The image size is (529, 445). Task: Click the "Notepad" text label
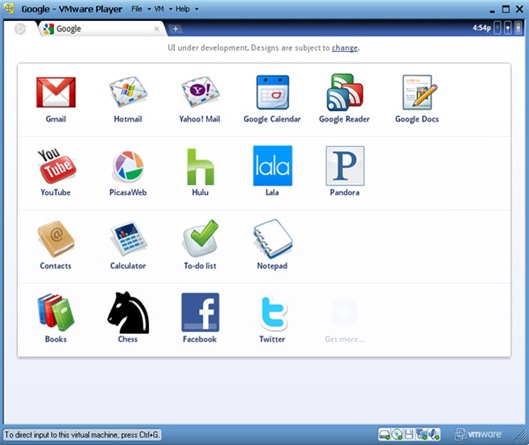pos(272,266)
